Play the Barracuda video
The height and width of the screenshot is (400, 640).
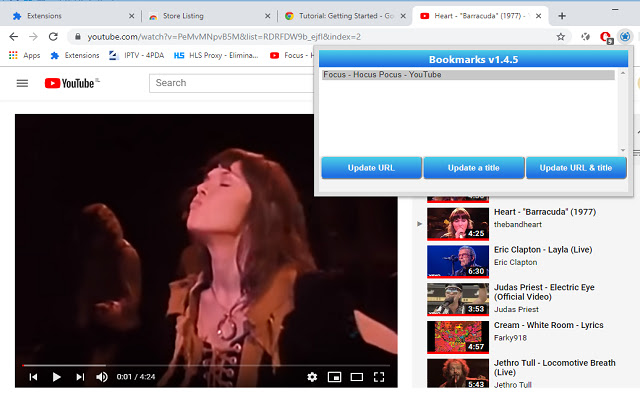click(57, 377)
